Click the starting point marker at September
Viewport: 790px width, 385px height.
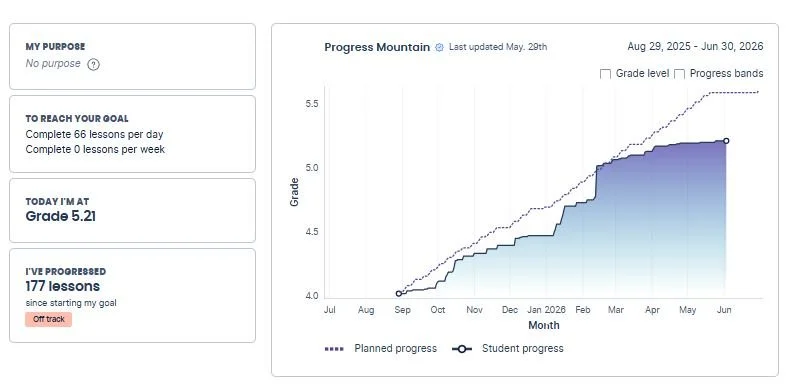(x=399, y=293)
